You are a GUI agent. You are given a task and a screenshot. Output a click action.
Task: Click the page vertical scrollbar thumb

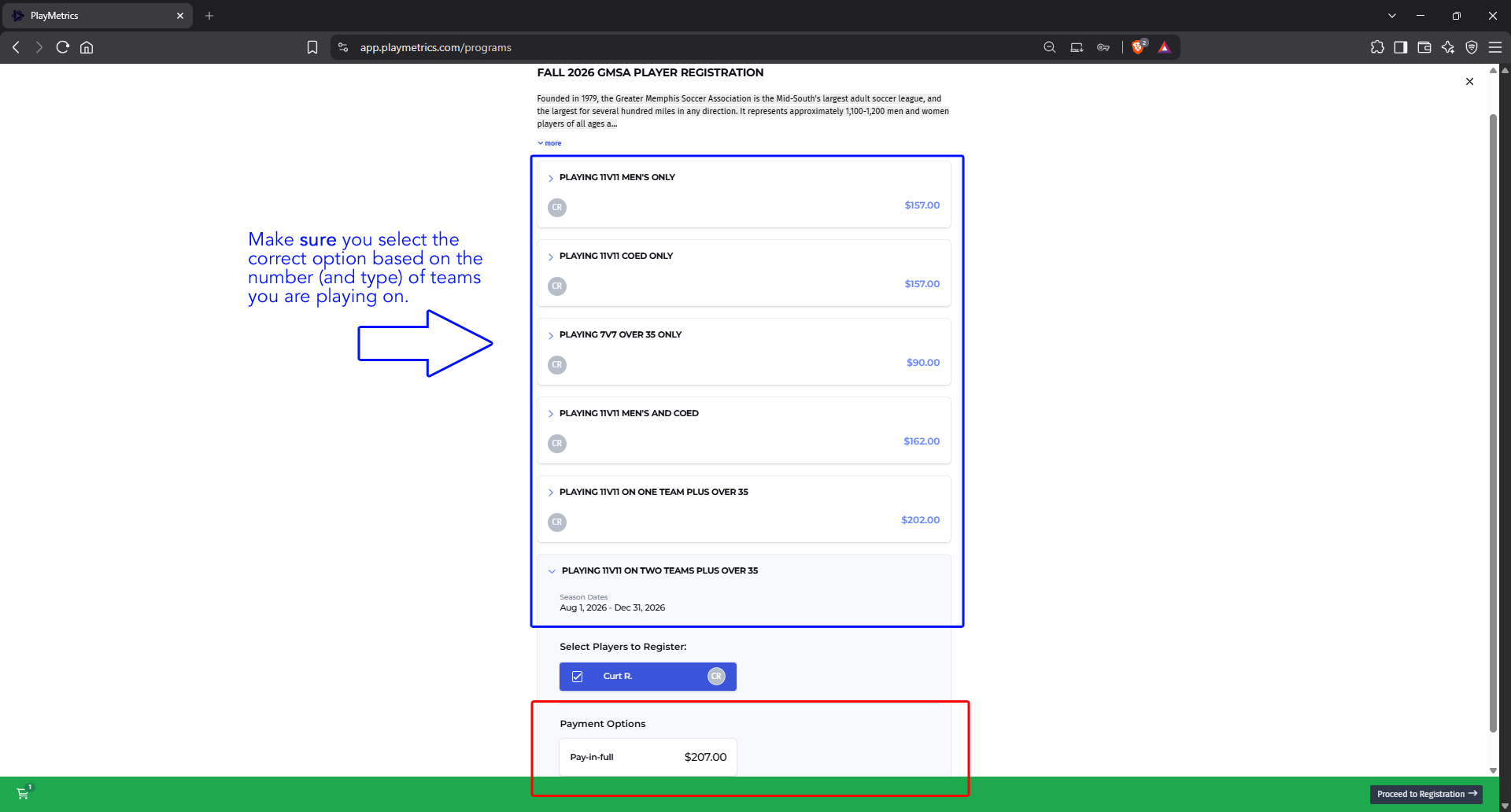coord(1493,423)
